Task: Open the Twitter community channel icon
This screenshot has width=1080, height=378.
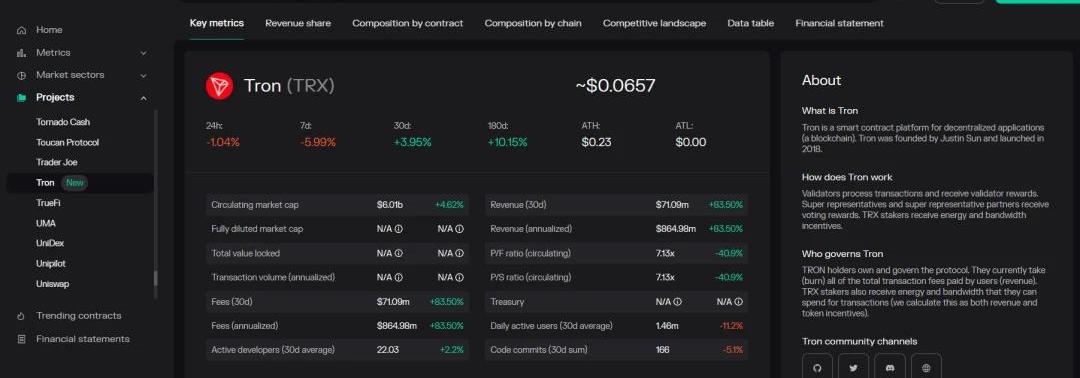Action: (x=853, y=368)
